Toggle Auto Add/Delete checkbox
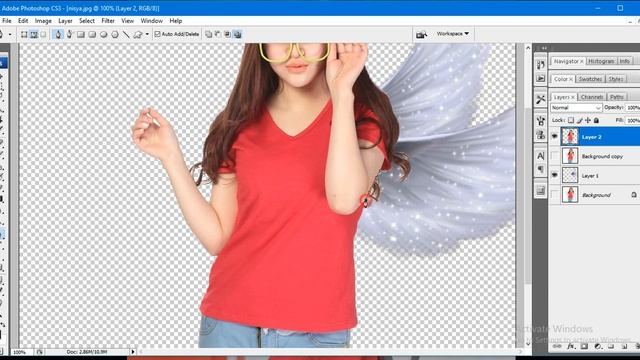 [x=157, y=34]
